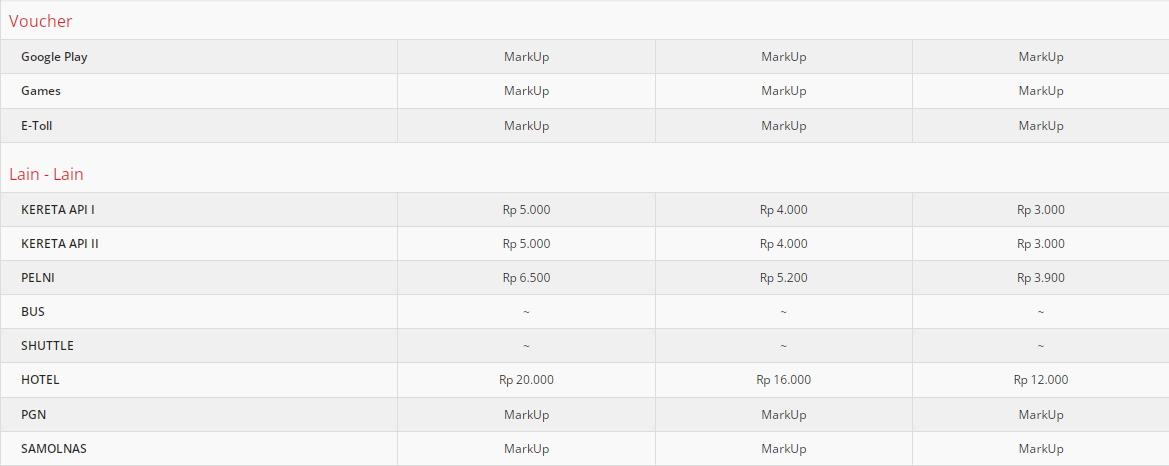The width and height of the screenshot is (1169, 466).
Task: Select the KERETA API I row label
Action: point(58,210)
